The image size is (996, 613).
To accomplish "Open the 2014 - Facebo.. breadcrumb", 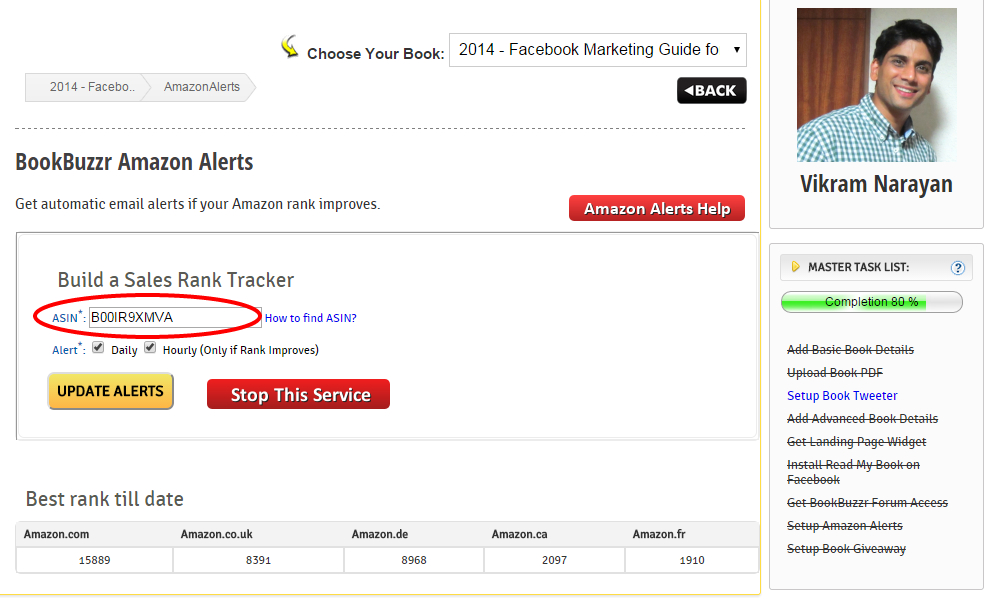I will point(91,87).
